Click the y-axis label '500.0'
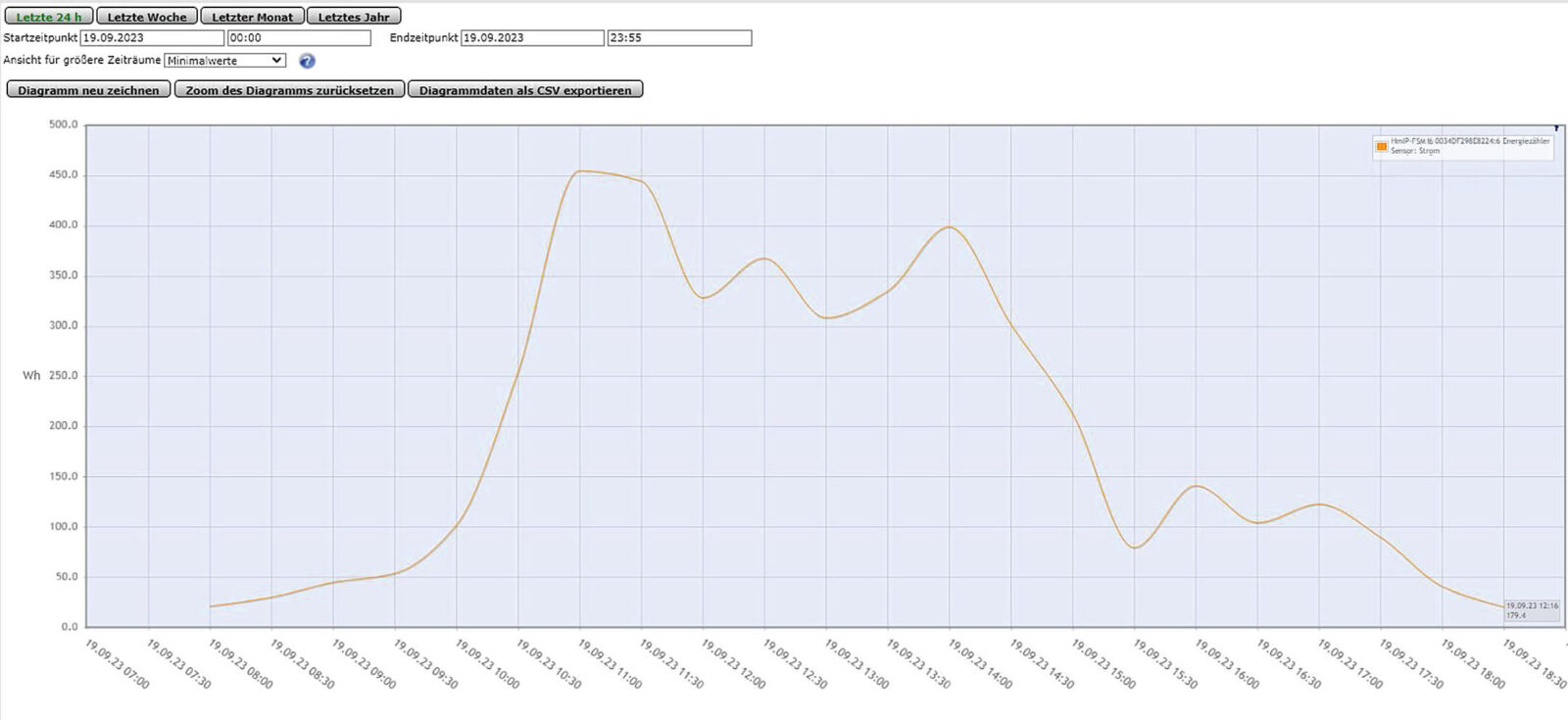 click(x=63, y=124)
